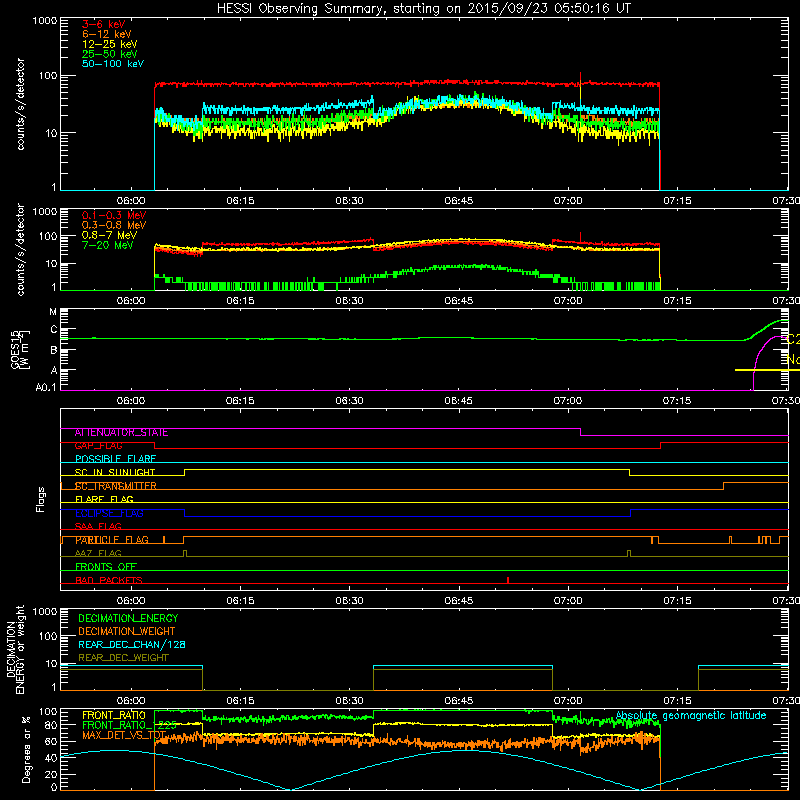Viewport: 800px width, 800px height.
Task: Click the red BAD_PACKETS spike marker
Action: pyautogui.click(x=508, y=580)
